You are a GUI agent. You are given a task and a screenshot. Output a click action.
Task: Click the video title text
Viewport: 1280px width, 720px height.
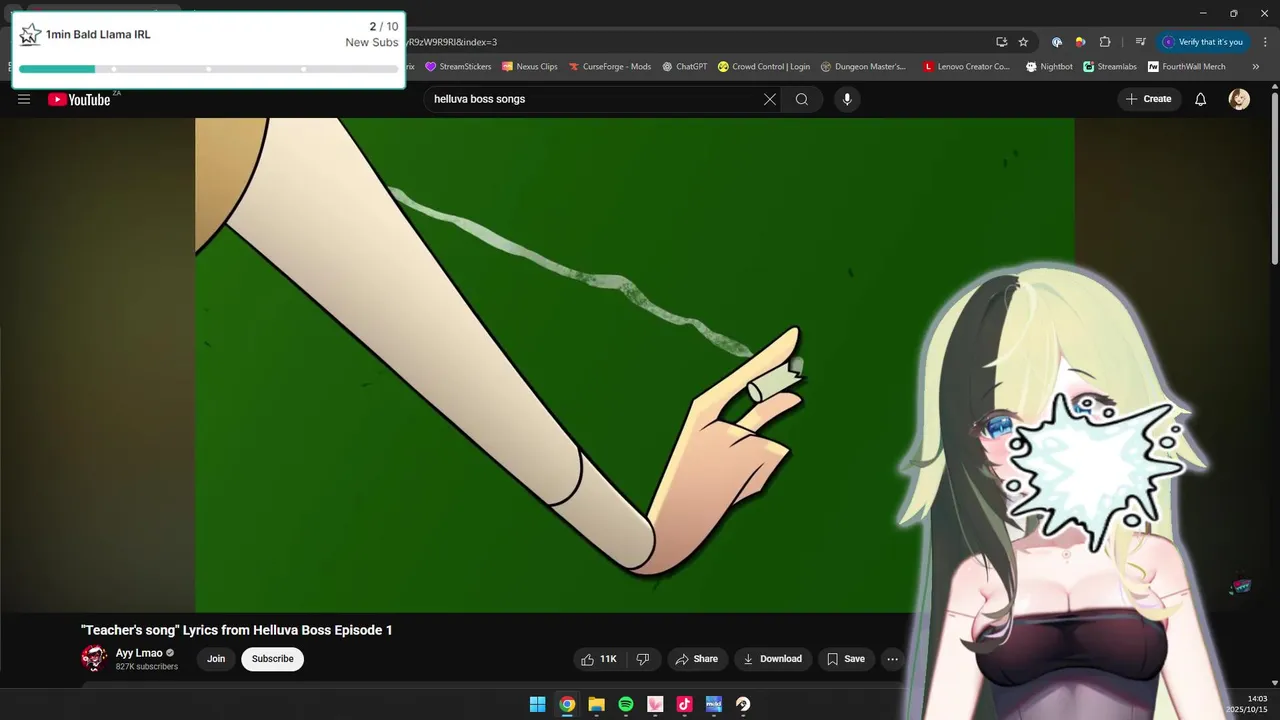click(x=237, y=630)
